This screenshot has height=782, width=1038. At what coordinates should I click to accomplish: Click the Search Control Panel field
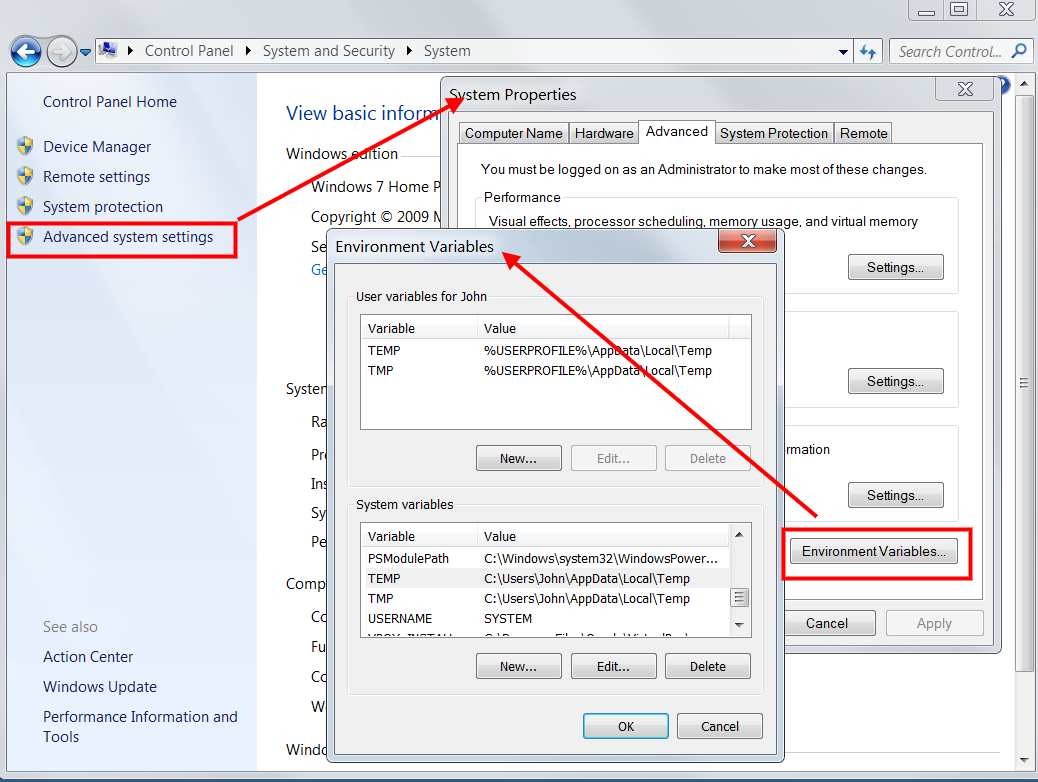point(961,51)
